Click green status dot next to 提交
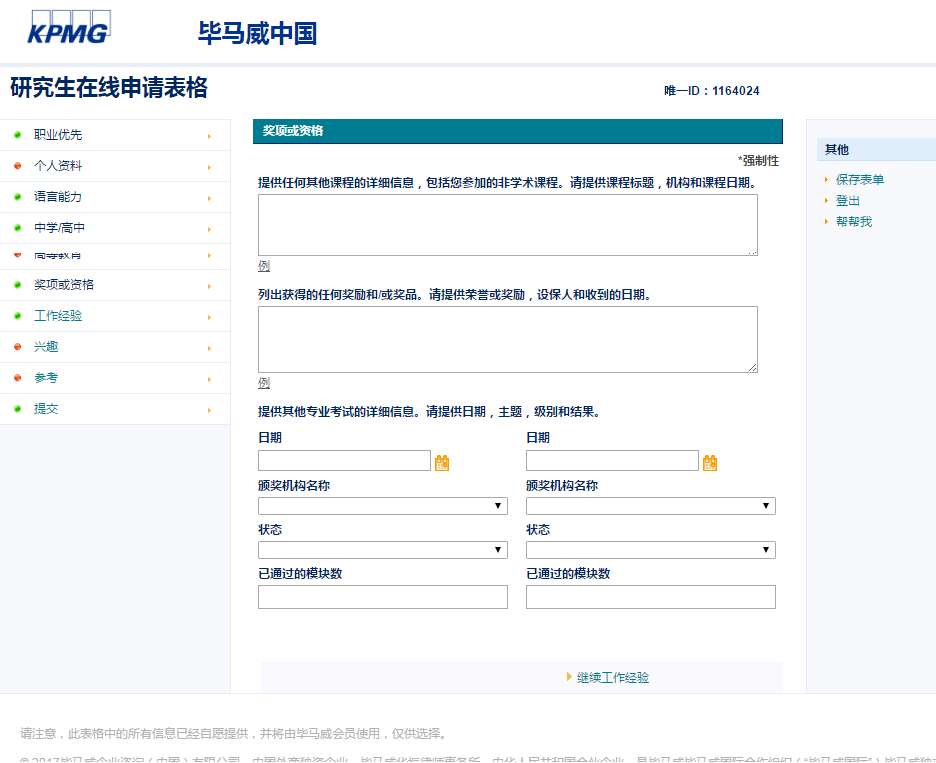This screenshot has width=936, height=763. point(17,409)
